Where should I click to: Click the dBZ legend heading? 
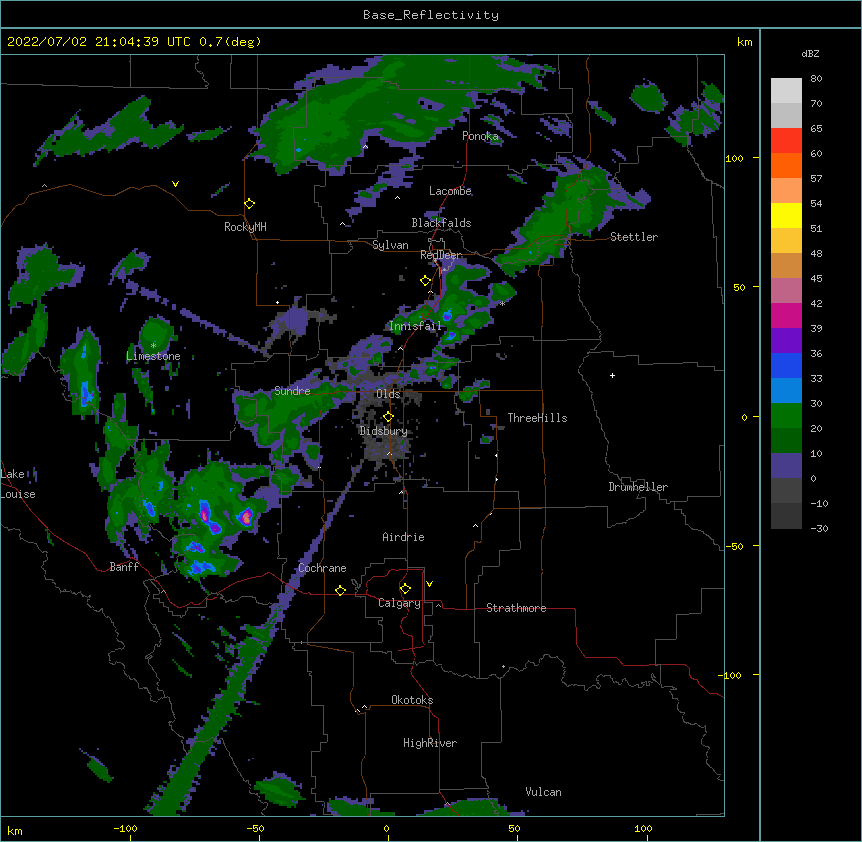(x=810, y=53)
